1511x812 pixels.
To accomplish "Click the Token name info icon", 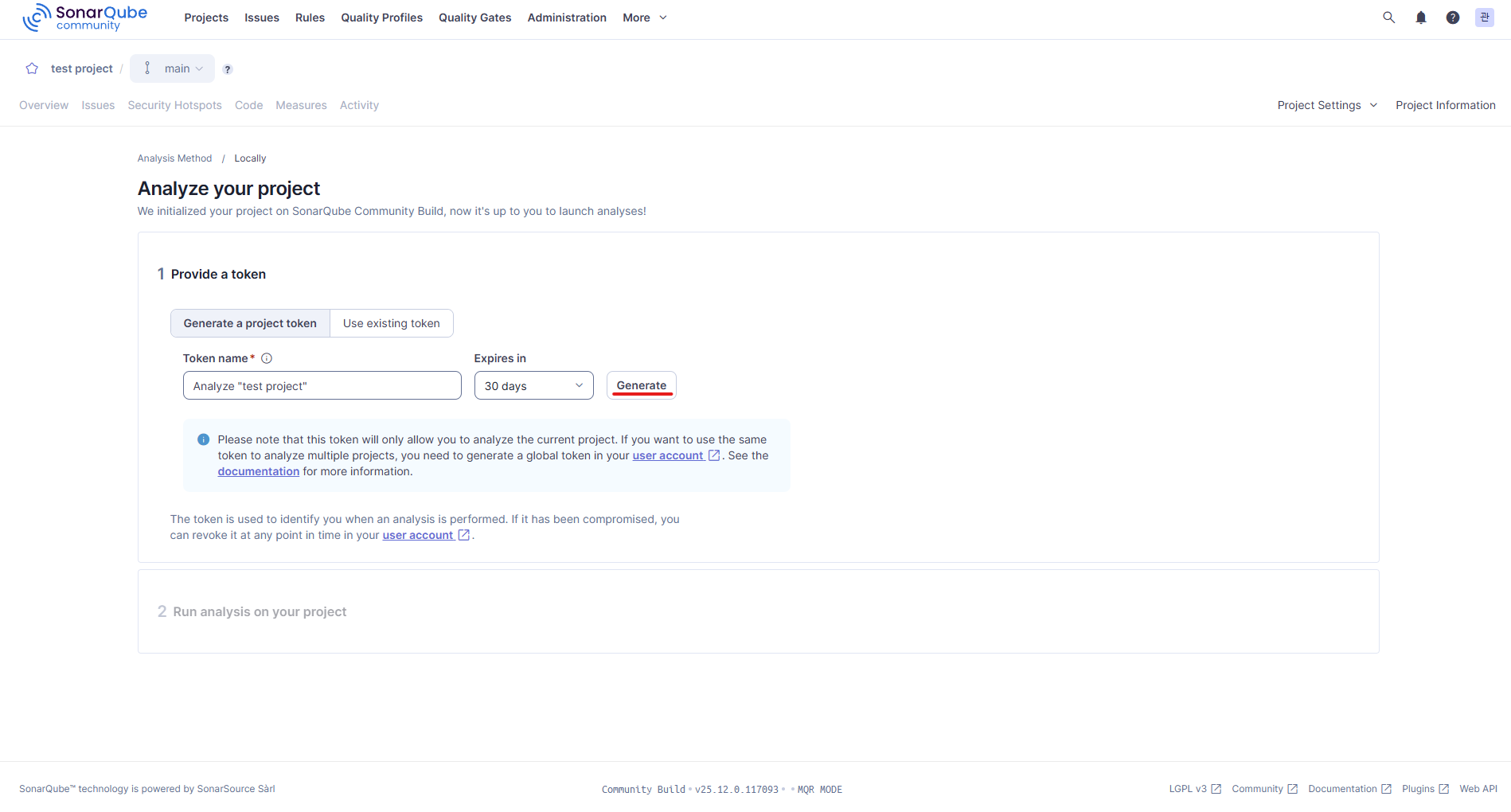I will click(267, 358).
